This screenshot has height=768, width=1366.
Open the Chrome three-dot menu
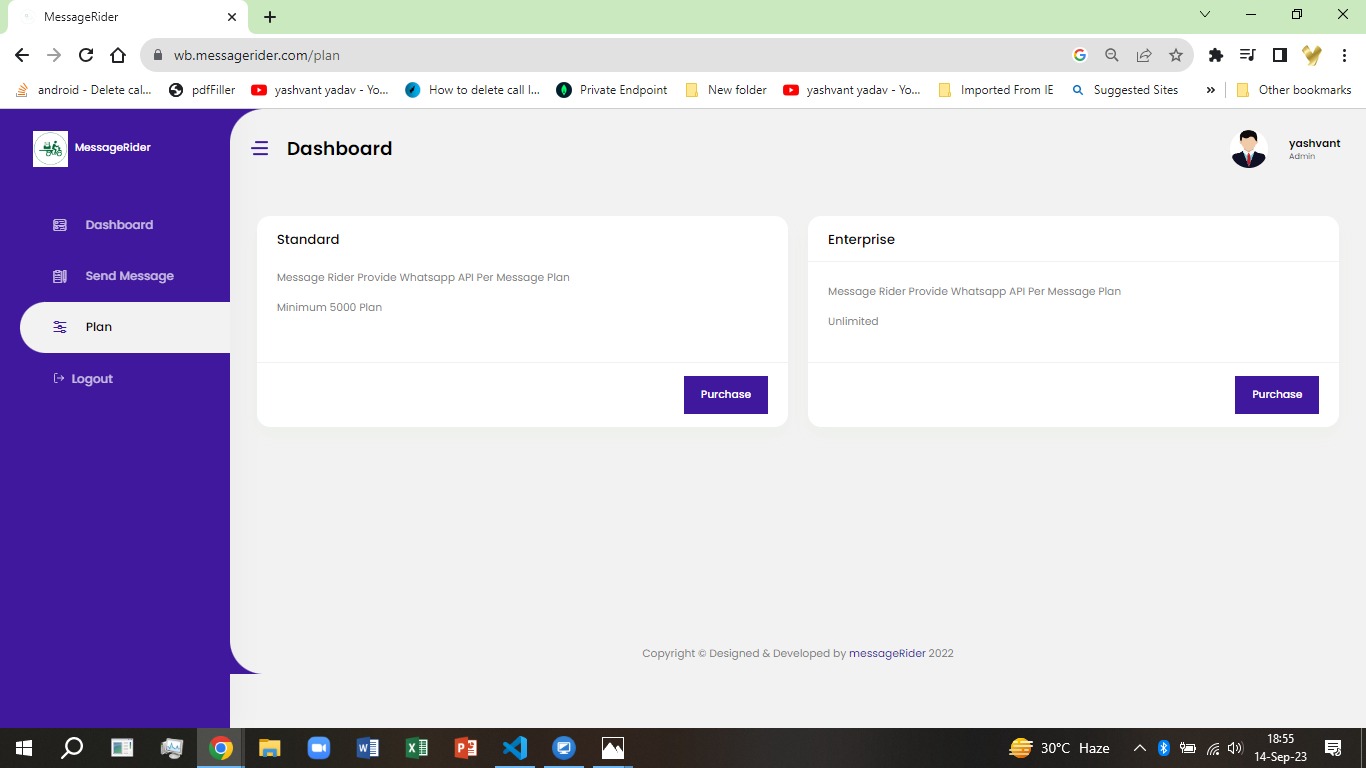1344,55
